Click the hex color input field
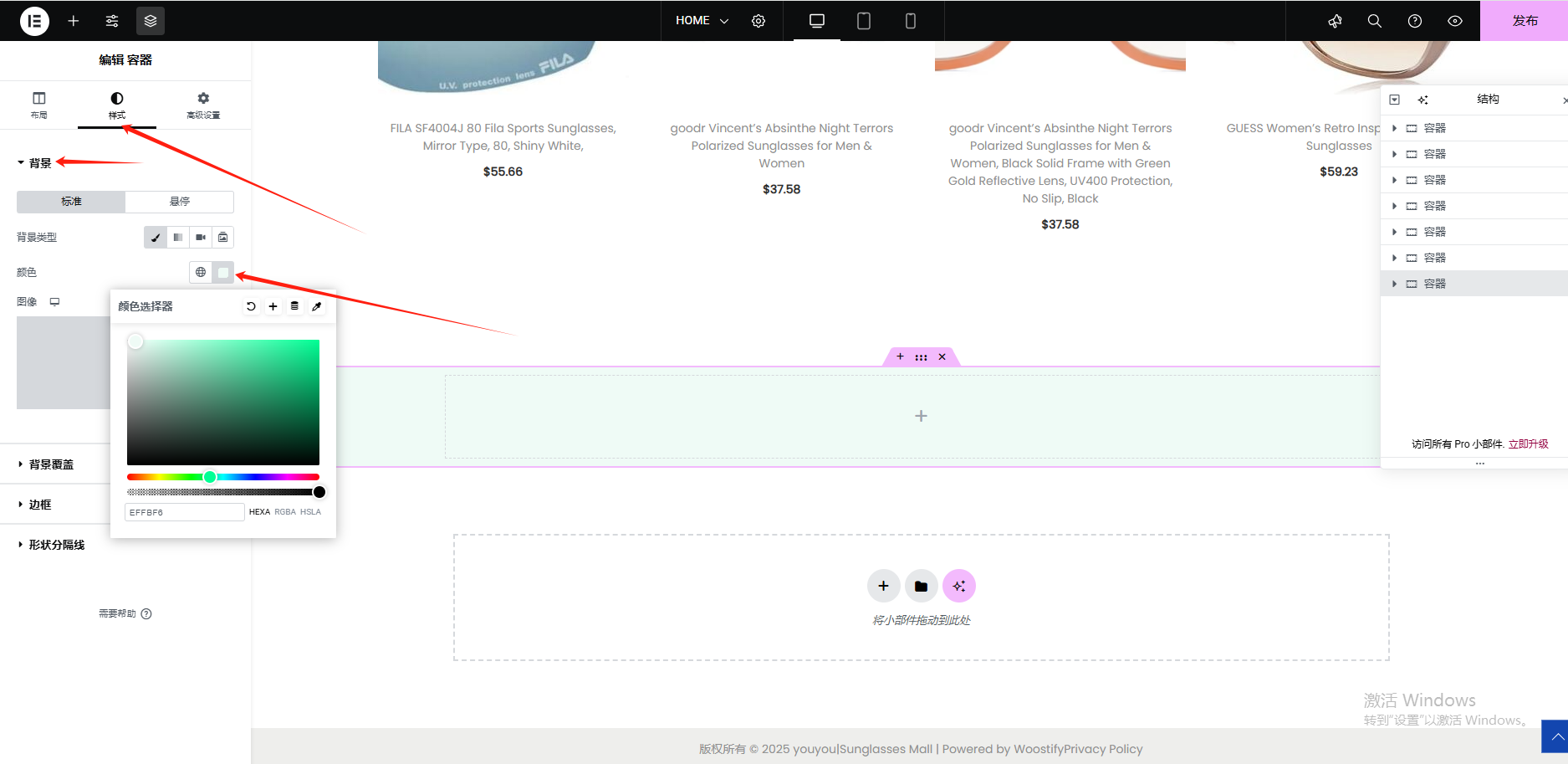1568x764 pixels. pos(184,512)
